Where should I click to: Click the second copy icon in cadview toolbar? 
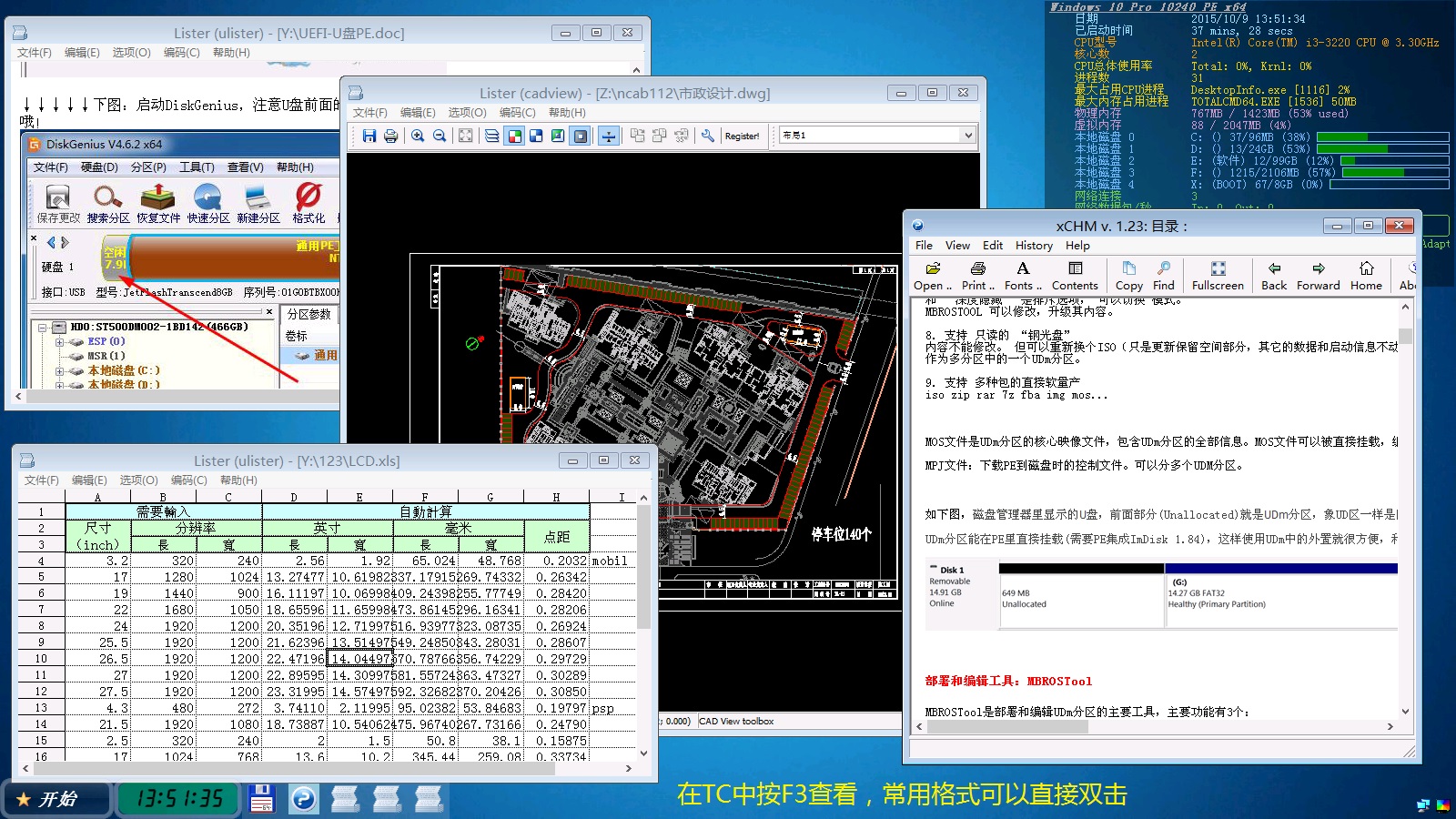(x=659, y=136)
